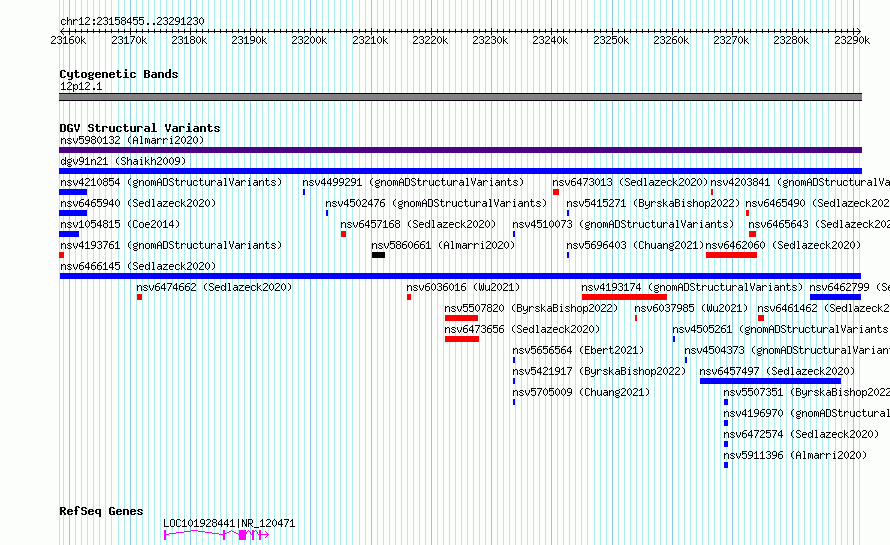
Task: Open nsv5421917 (ByrskaBishop2022) label
Action: pos(599,371)
